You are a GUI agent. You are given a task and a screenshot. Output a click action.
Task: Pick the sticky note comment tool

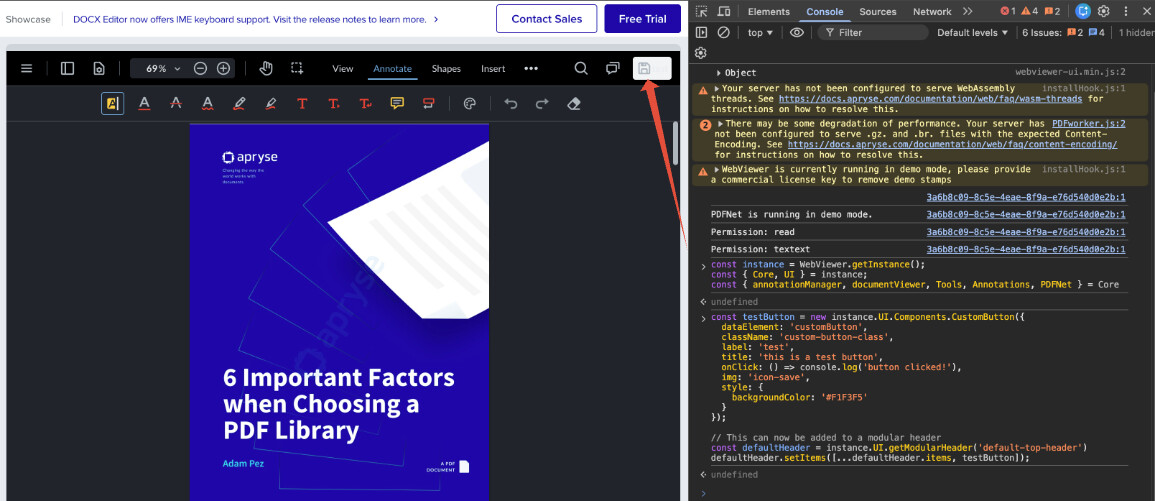(x=397, y=103)
